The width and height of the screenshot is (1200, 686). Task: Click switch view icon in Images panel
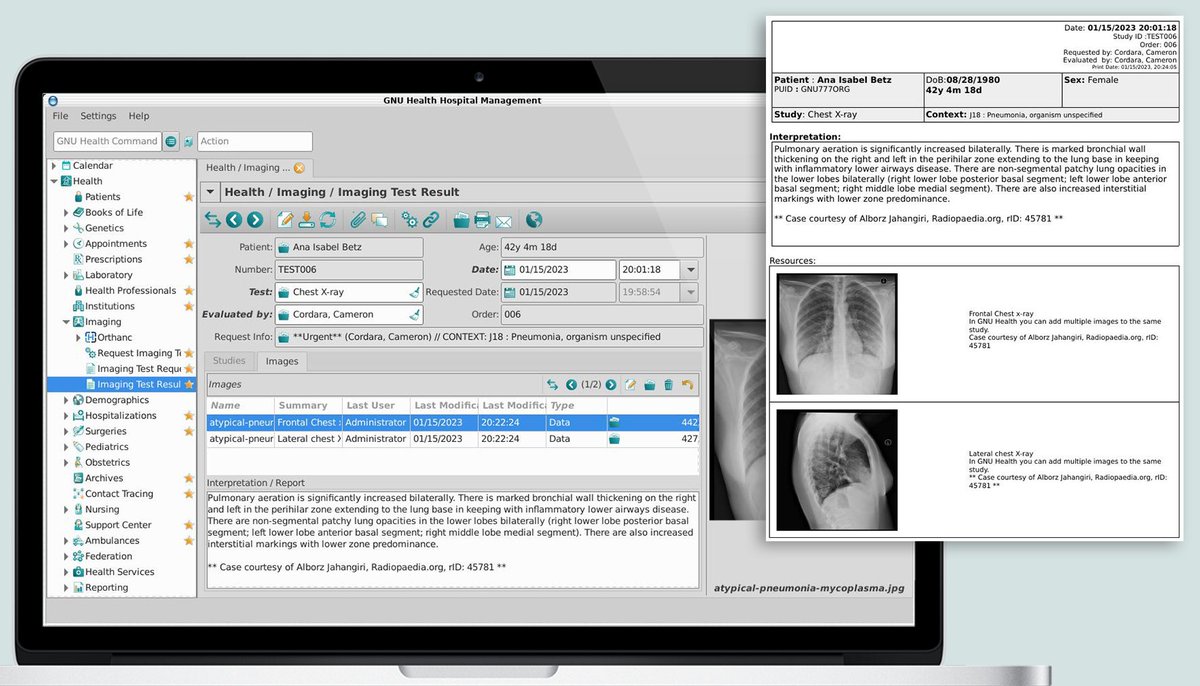point(552,384)
